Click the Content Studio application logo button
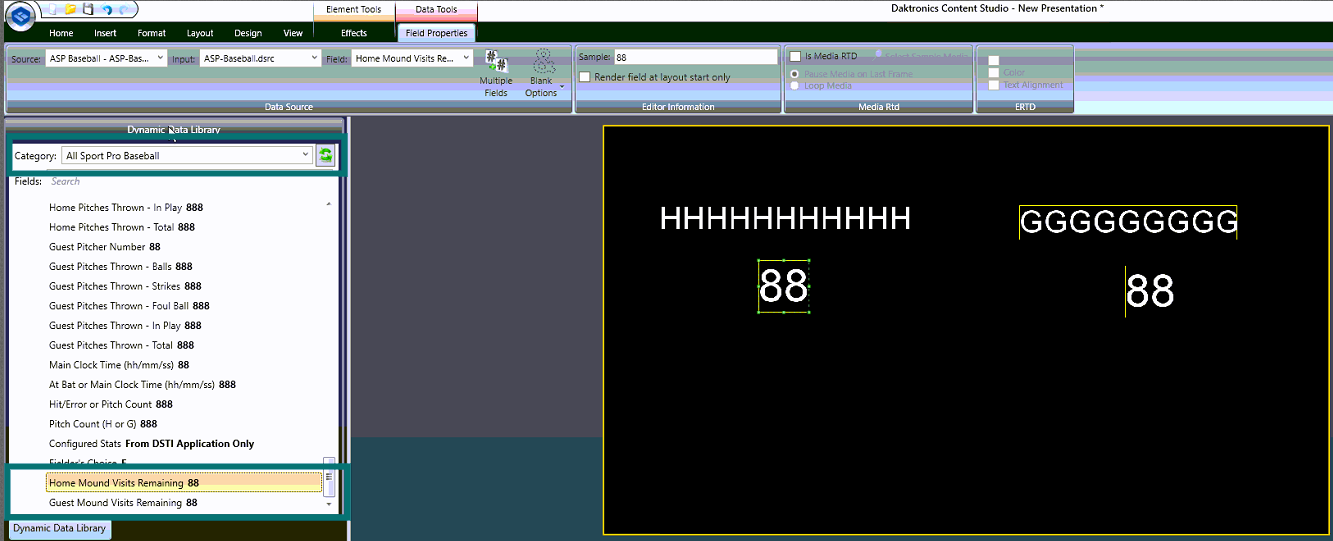 point(21,17)
